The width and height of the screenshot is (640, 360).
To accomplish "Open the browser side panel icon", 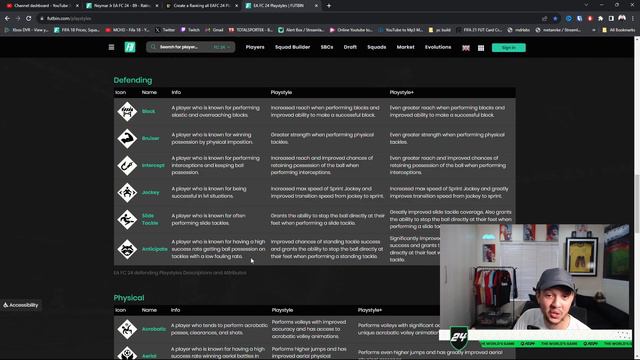I will (611, 18).
